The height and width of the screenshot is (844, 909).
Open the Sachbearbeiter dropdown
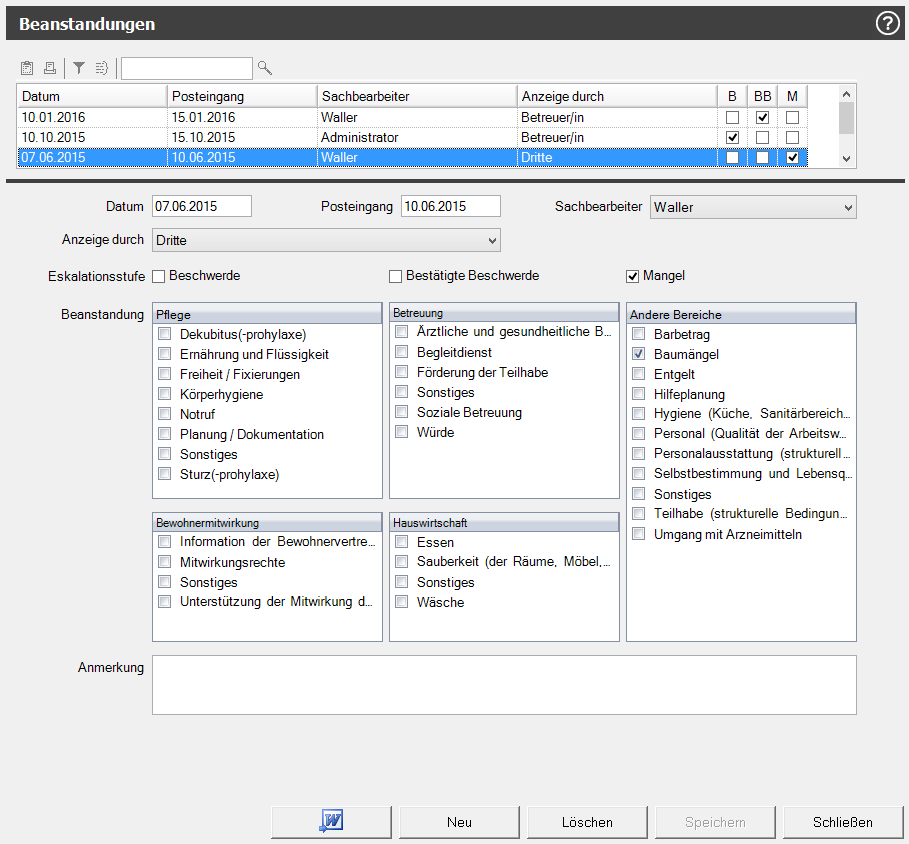pos(753,207)
